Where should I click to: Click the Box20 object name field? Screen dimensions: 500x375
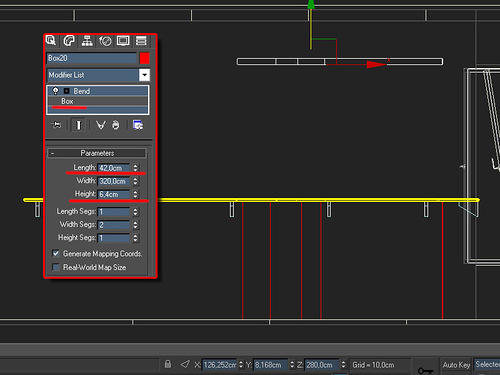click(92, 58)
